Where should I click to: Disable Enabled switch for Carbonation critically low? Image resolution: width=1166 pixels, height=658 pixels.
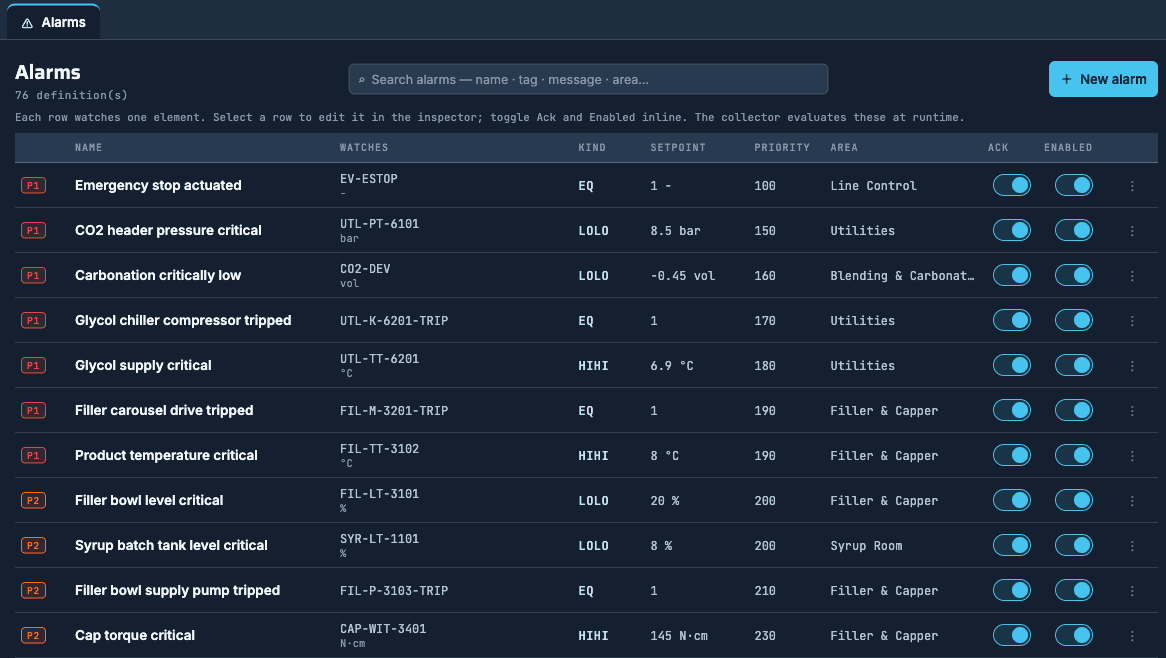click(x=1073, y=275)
